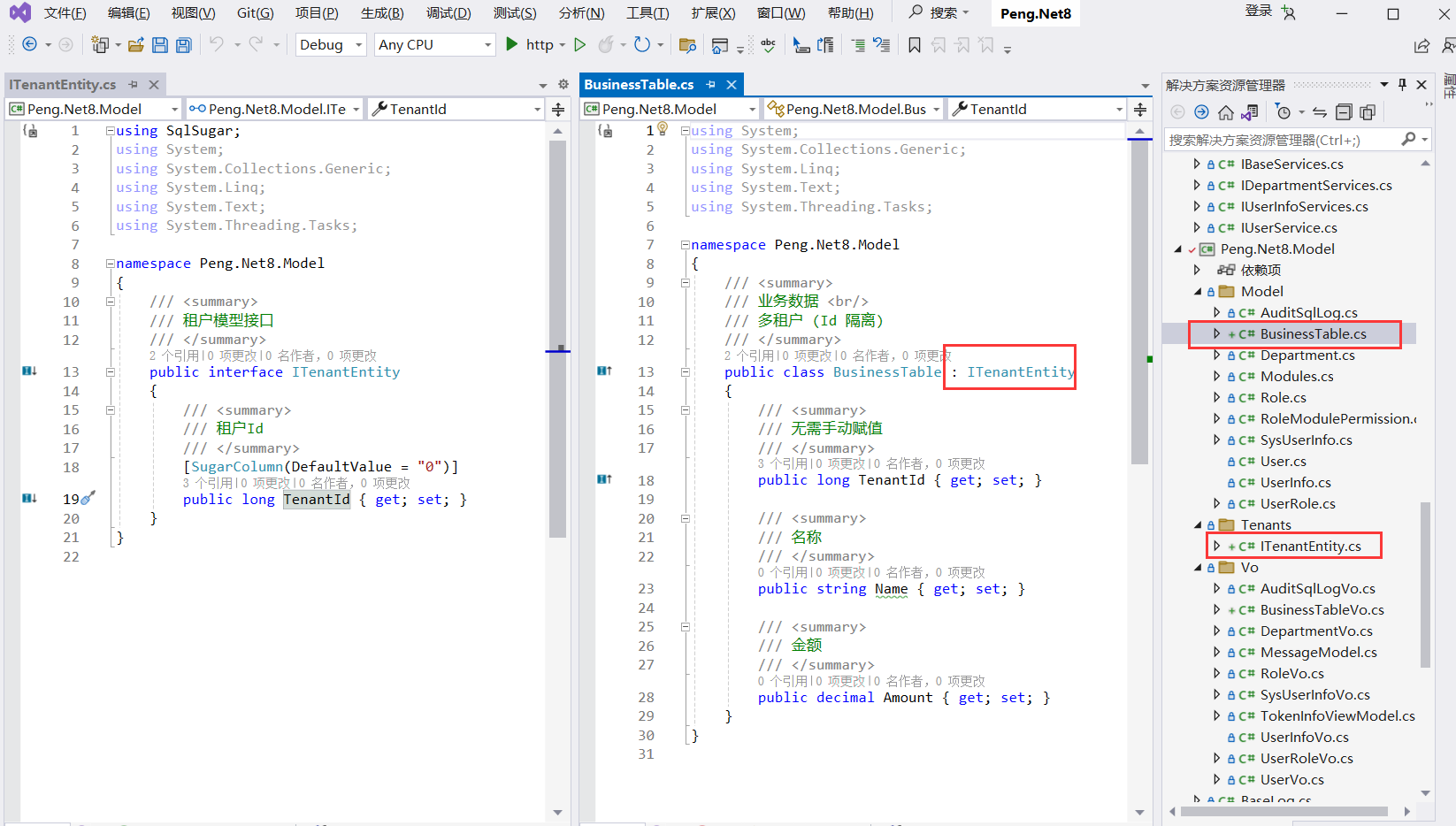Click the browser window toolbar icon
The image size is (1456, 826).
tap(720, 45)
